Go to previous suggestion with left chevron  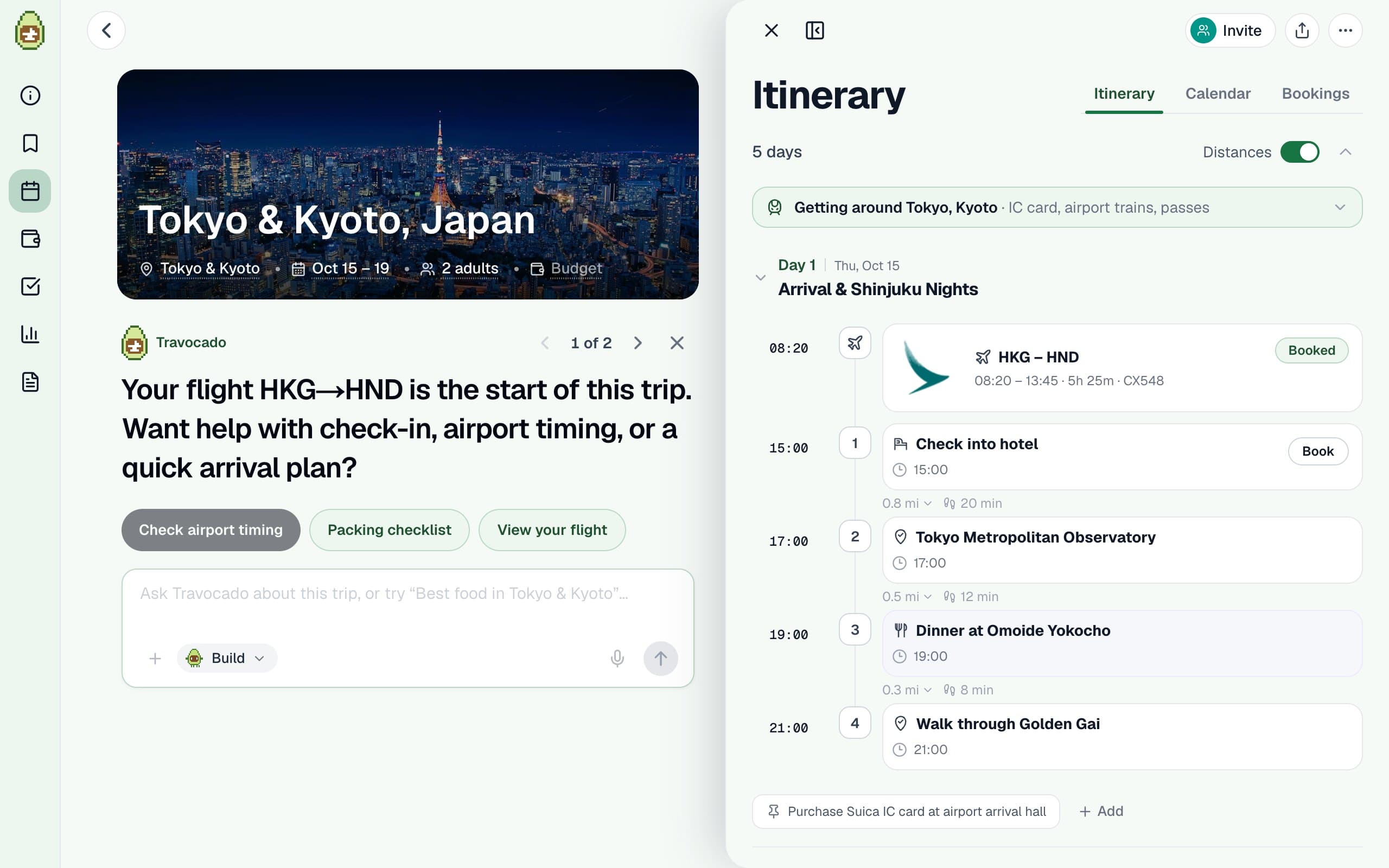coord(545,343)
